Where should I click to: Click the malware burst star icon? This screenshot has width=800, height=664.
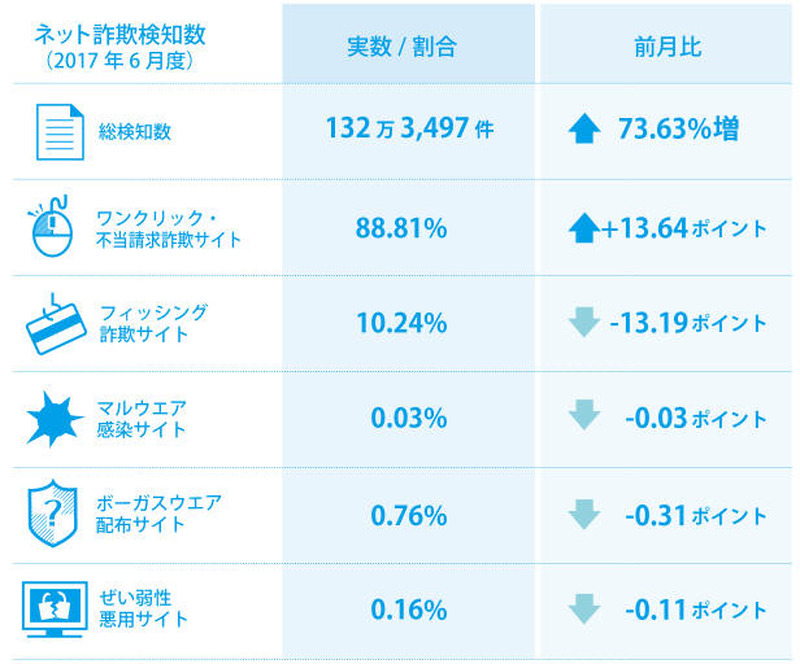[54, 420]
